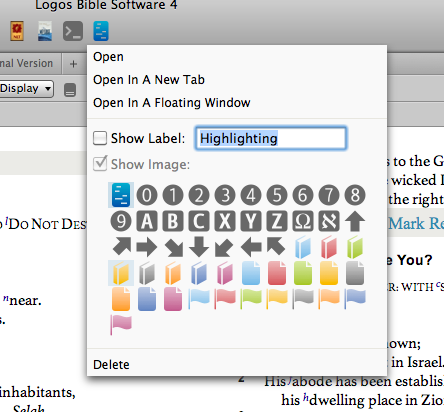Screen dimensions: 444x412
Task: Pick the letter Y square icon
Action: 251,221
